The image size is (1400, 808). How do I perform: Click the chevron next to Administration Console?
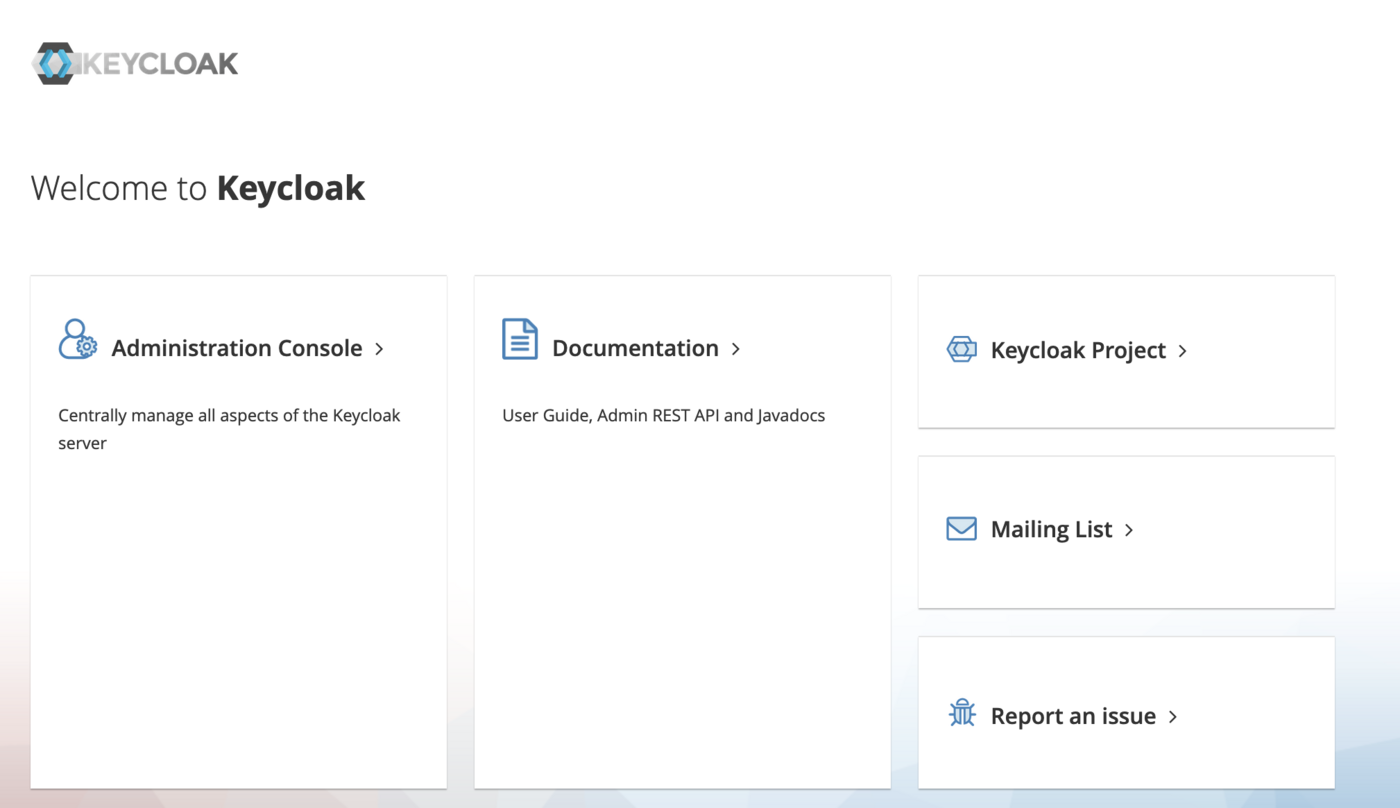379,349
